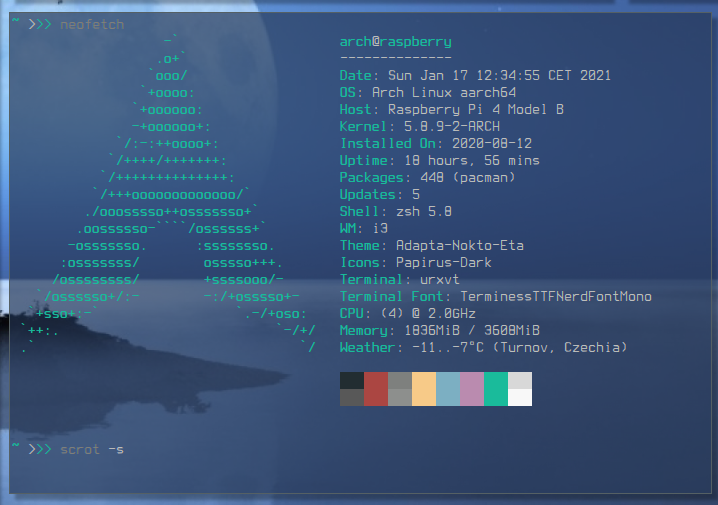Screen dimensions: 718x505
Task: Click the 'Packages' label
Action: pos(372,177)
